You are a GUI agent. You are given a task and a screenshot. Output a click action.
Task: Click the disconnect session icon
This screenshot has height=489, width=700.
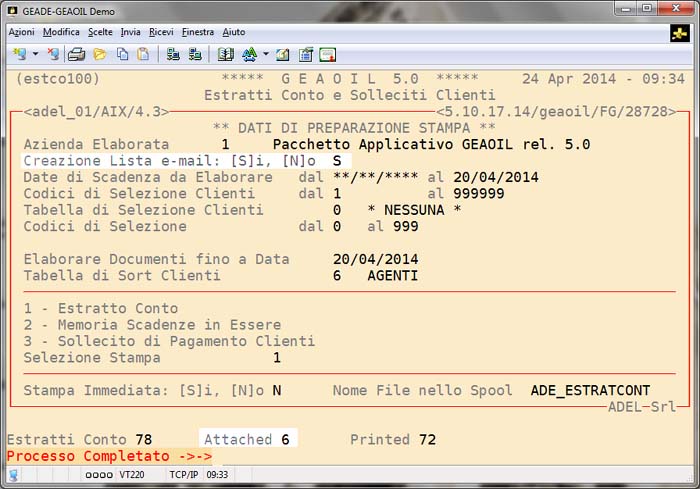tap(53, 54)
